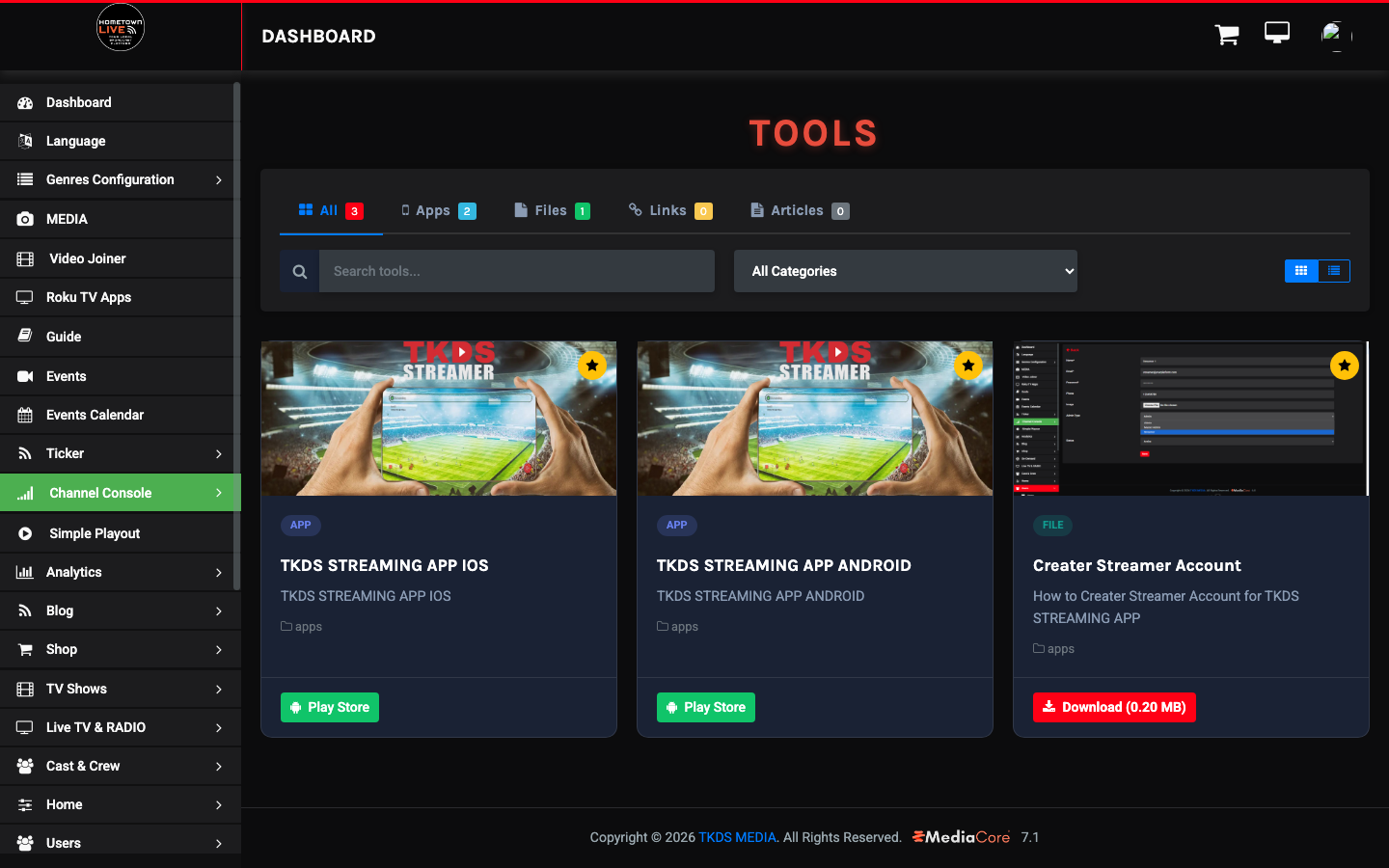Click into the Search tools field

tap(517, 271)
